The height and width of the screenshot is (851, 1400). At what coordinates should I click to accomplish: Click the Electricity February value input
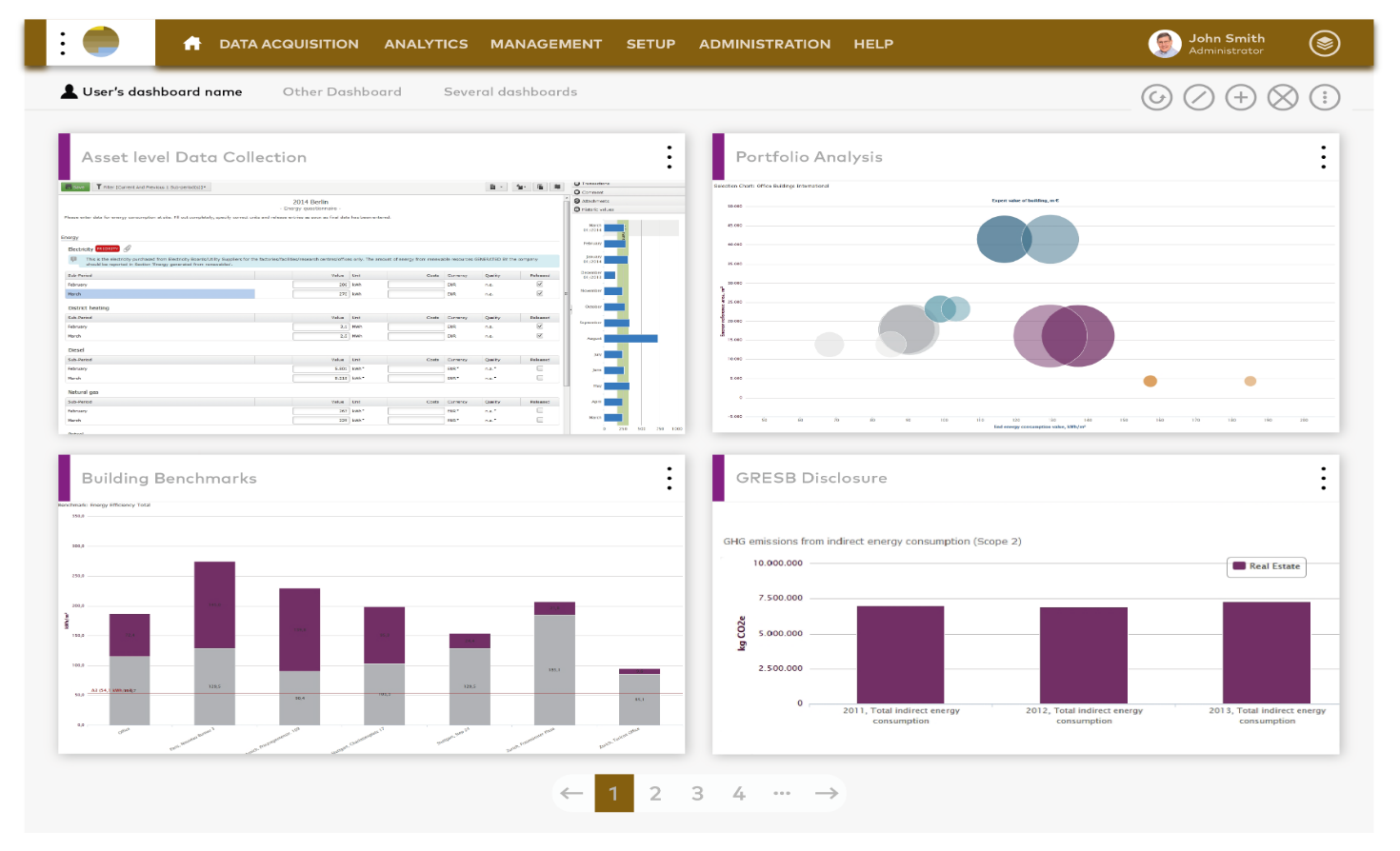[321, 285]
